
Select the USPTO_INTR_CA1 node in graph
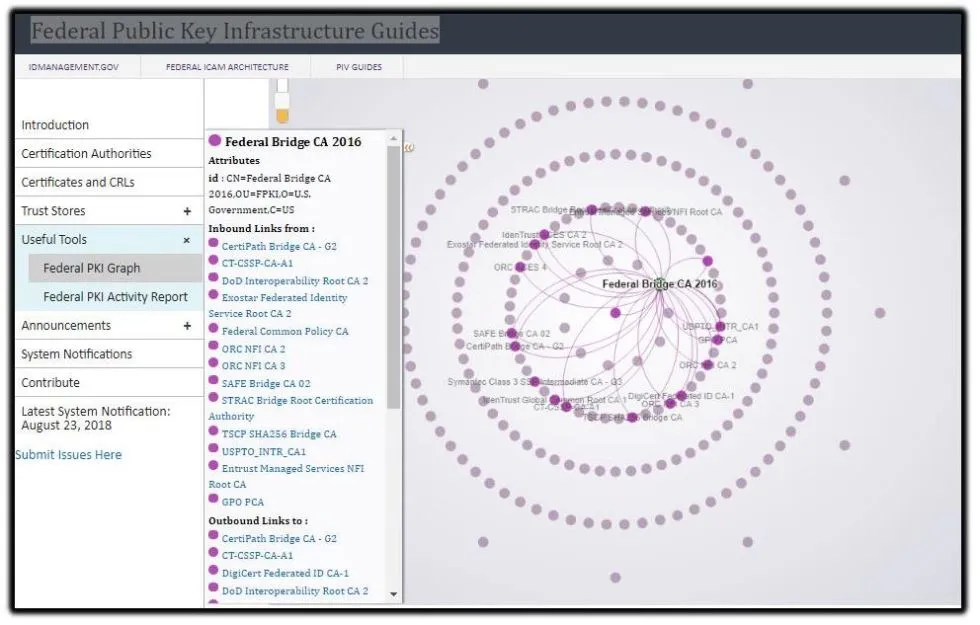pos(720,326)
